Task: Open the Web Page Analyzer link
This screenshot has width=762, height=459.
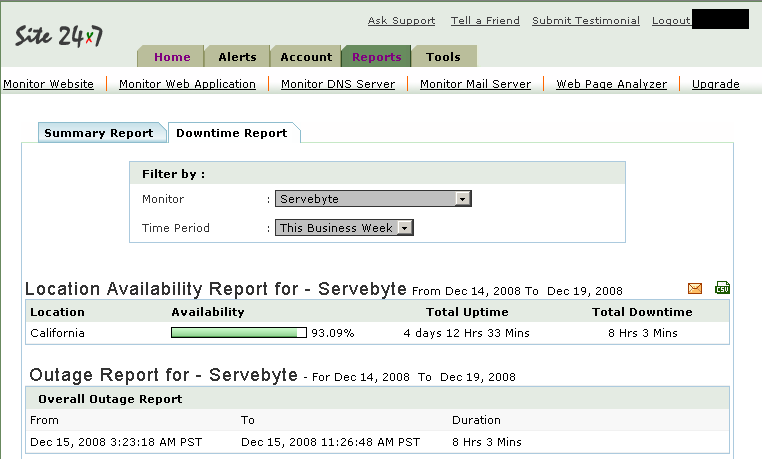Action: click(611, 84)
